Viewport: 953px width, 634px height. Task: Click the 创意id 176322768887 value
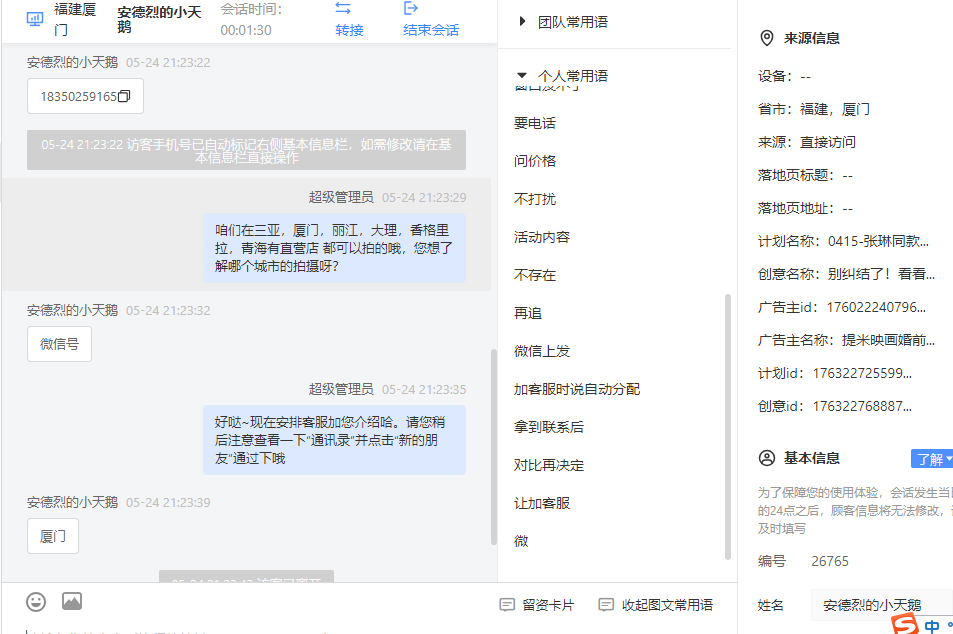[x=862, y=406]
